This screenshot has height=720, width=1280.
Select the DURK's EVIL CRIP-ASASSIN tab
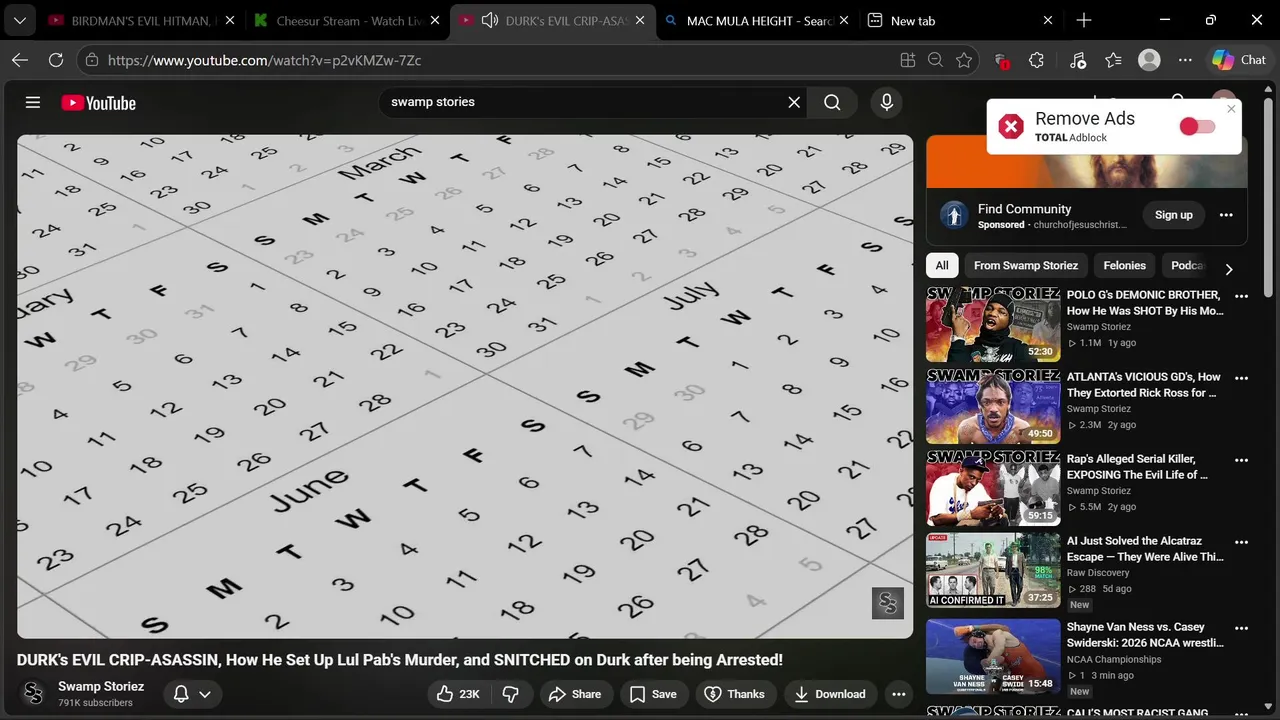[x=553, y=20]
